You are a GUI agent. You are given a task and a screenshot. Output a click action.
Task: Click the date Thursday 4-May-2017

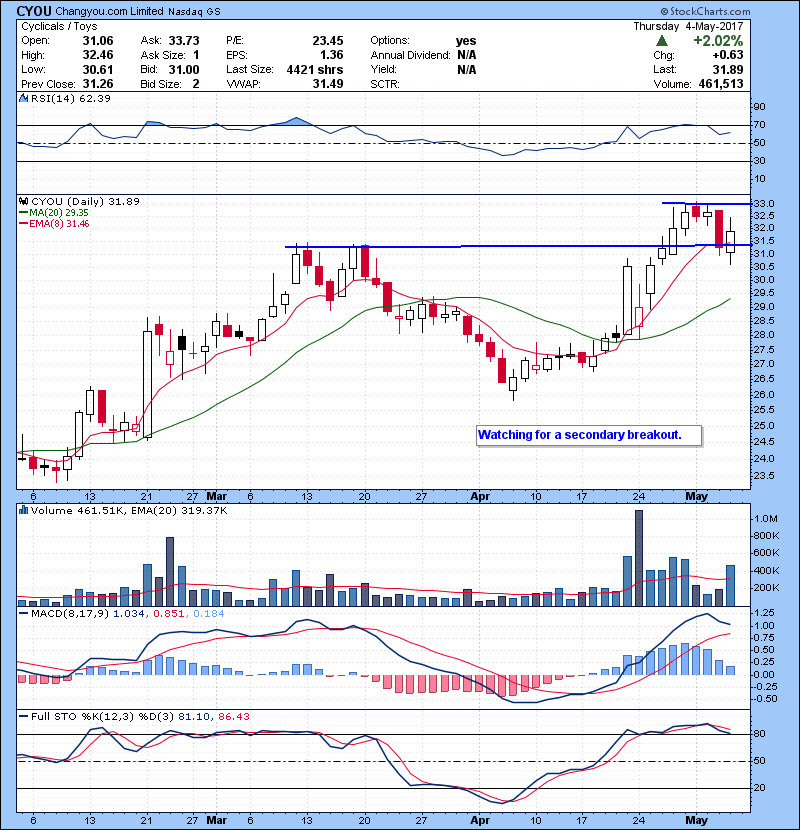(x=688, y=26)
